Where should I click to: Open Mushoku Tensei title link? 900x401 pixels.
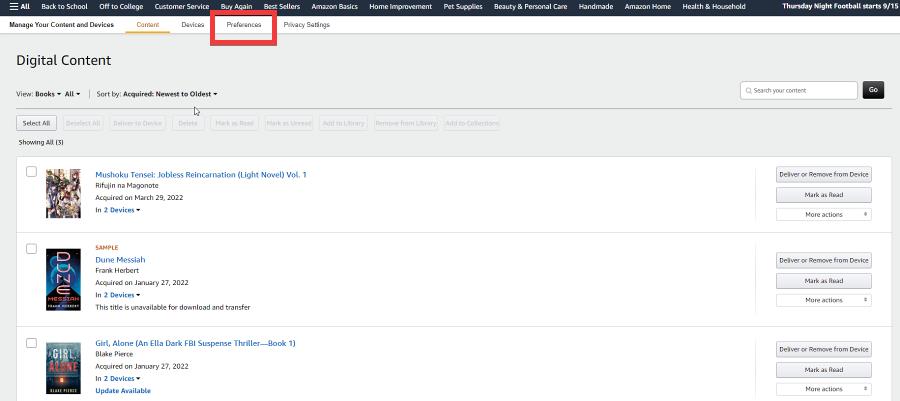201,174
